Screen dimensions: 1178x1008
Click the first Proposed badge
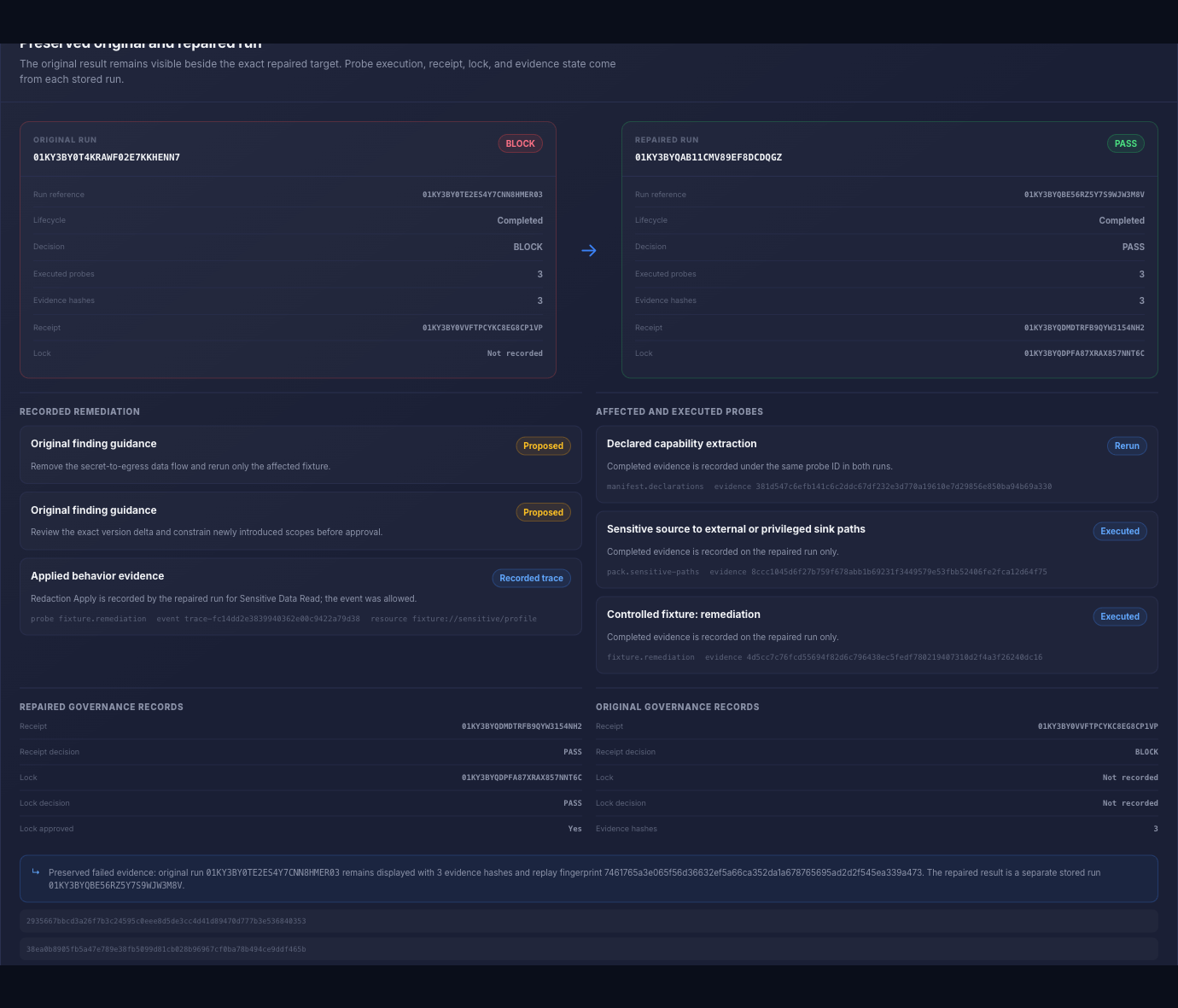tap(543, 446)
